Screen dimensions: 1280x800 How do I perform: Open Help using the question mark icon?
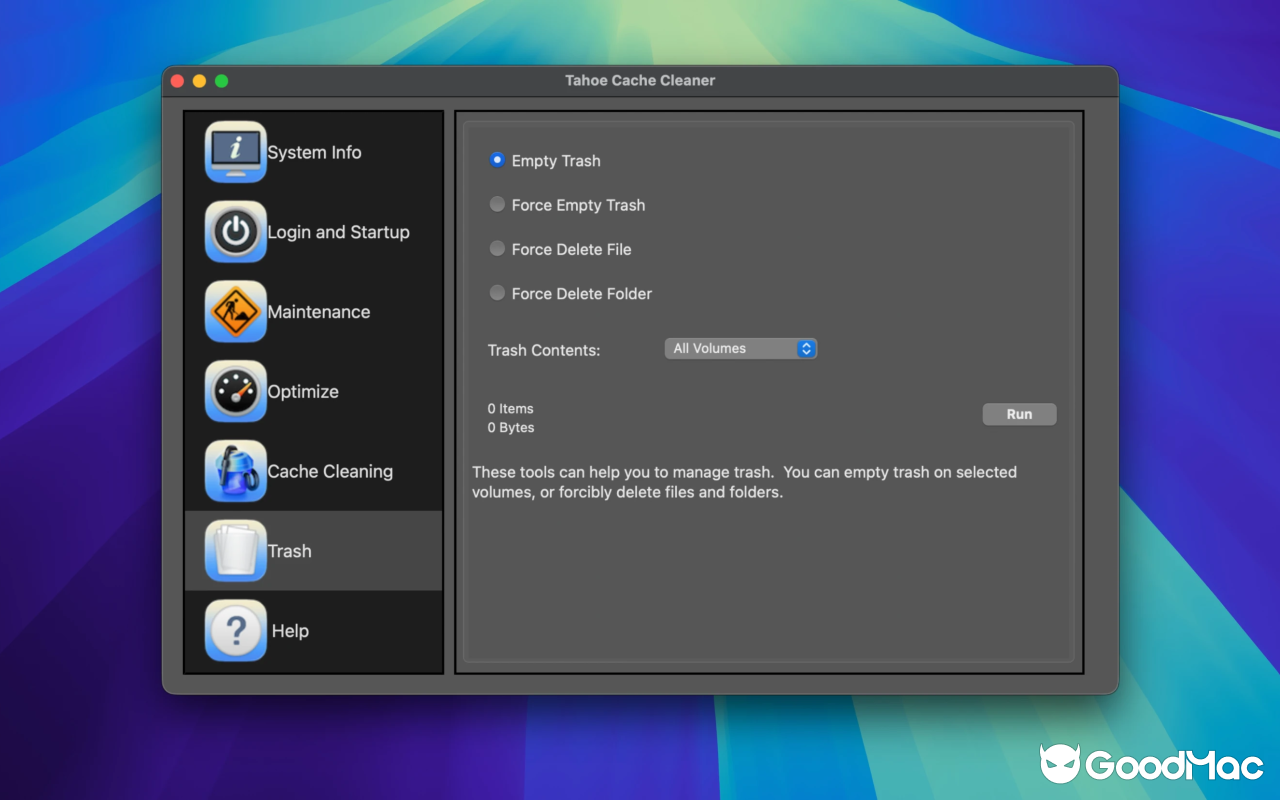coord(235,630)
